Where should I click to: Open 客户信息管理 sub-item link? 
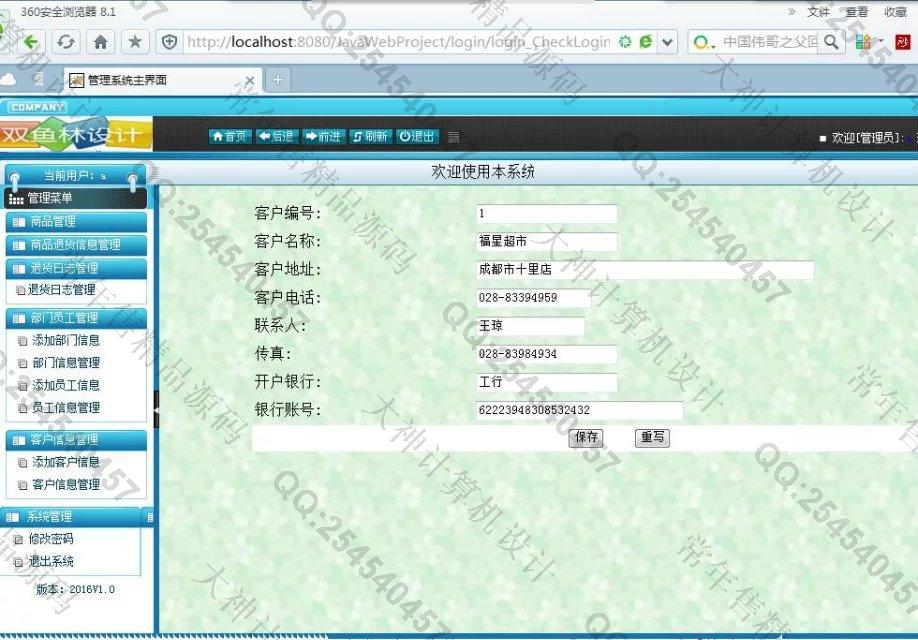[65, 485]
